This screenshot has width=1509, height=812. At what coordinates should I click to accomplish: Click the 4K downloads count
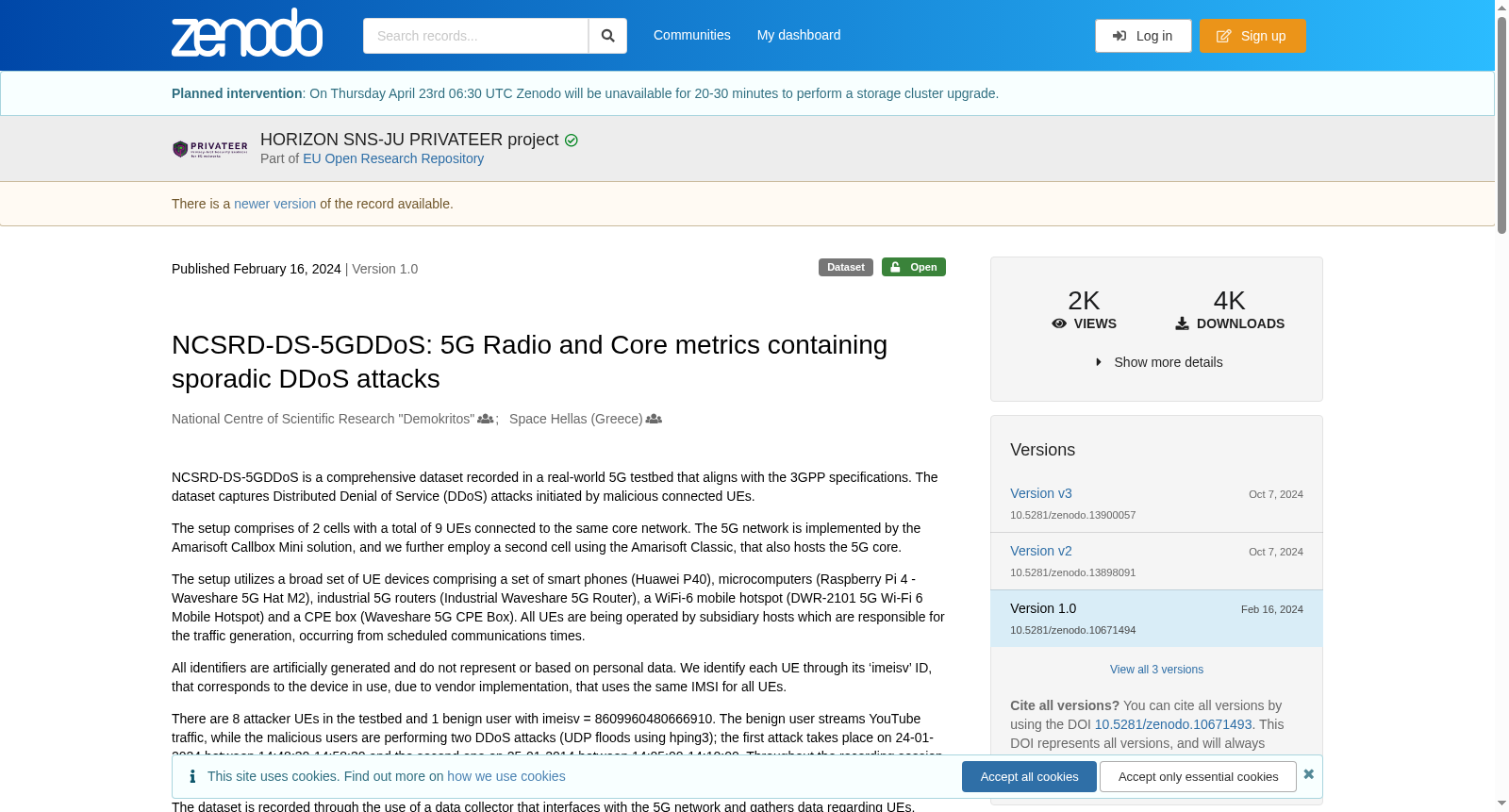1229,301
